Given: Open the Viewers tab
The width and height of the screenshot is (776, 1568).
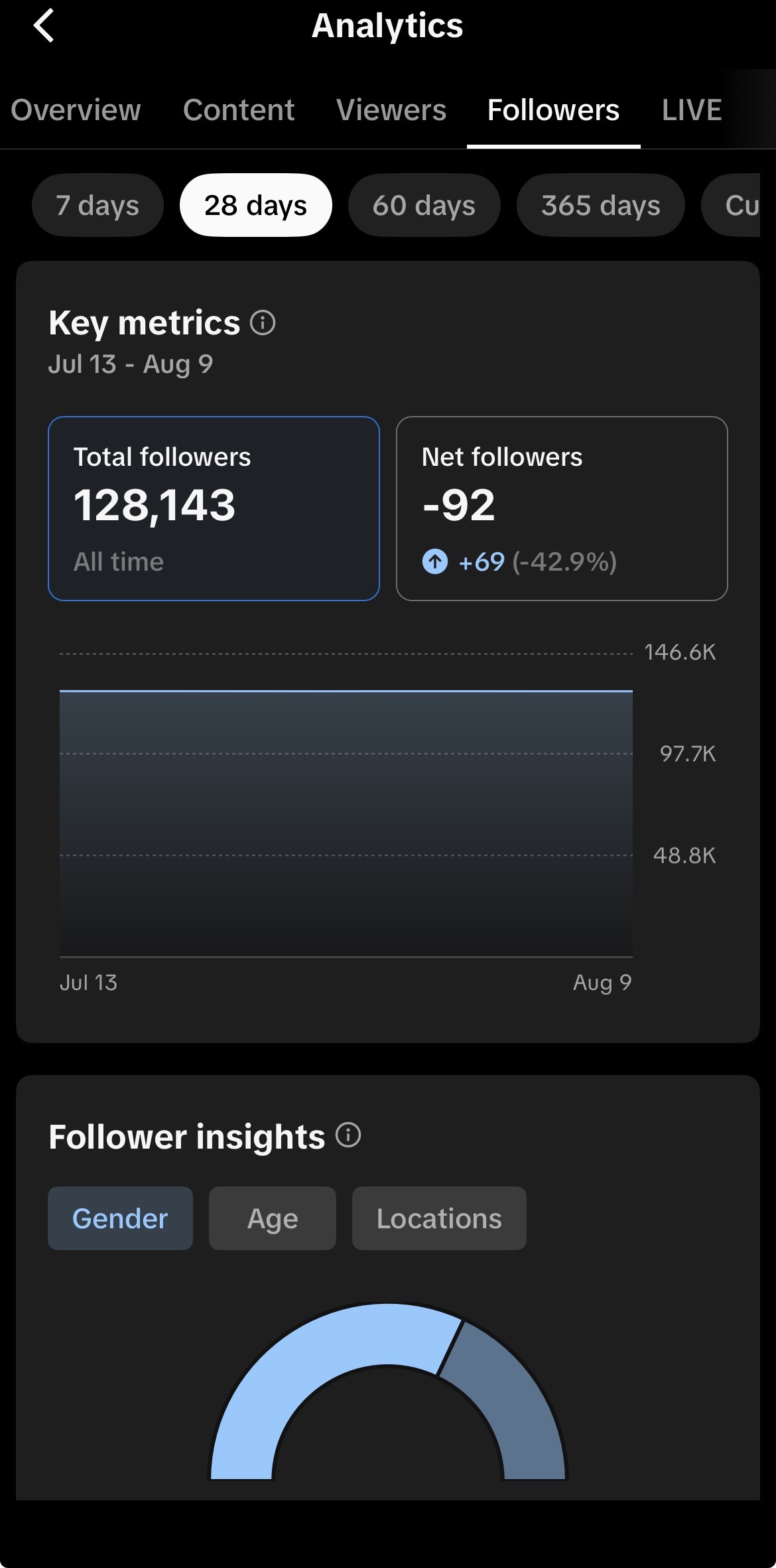Looking at the screenshot, I should 391,110.
